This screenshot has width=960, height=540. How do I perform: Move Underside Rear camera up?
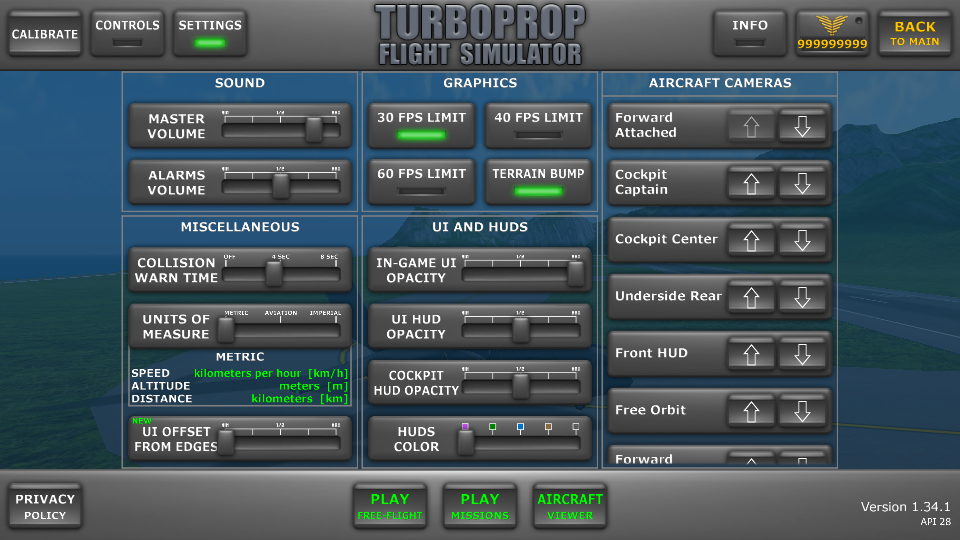click(751, 297)
